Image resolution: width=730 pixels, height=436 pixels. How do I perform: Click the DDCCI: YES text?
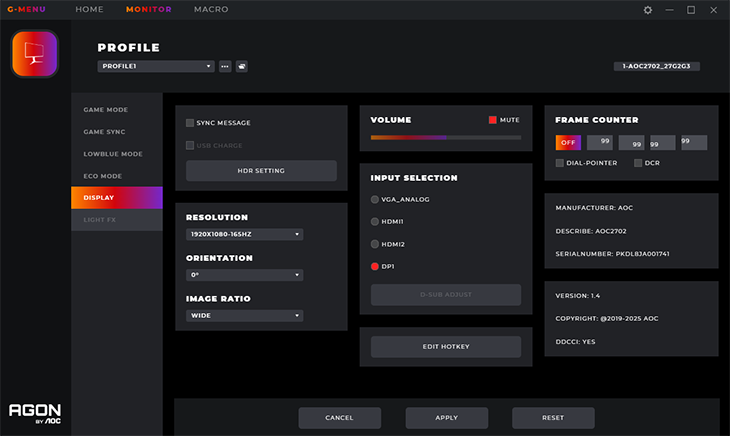(575, 342)
